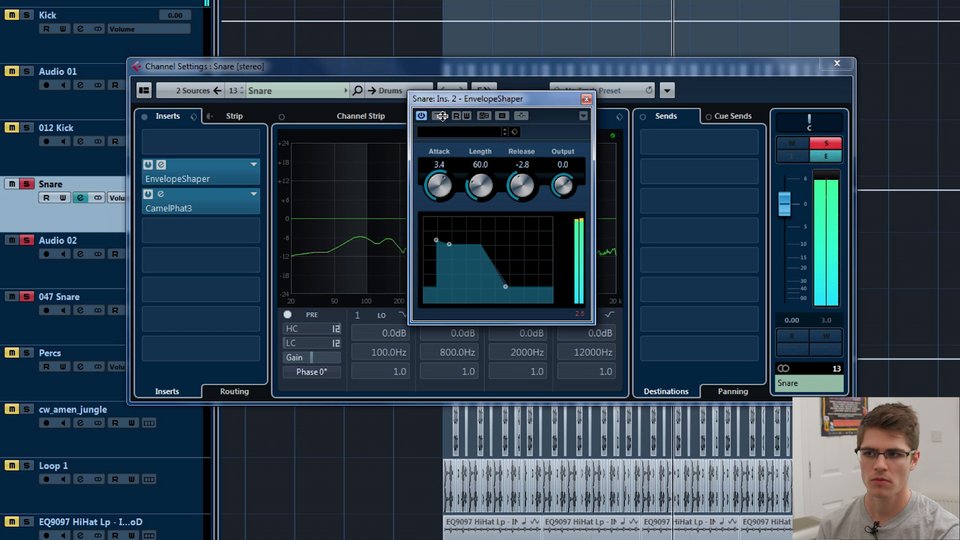The width and height of the screenshot is (960, 540).
Task: Click the LC low-cut filter button
Action: pyautogui.click(x=312, y=343)
